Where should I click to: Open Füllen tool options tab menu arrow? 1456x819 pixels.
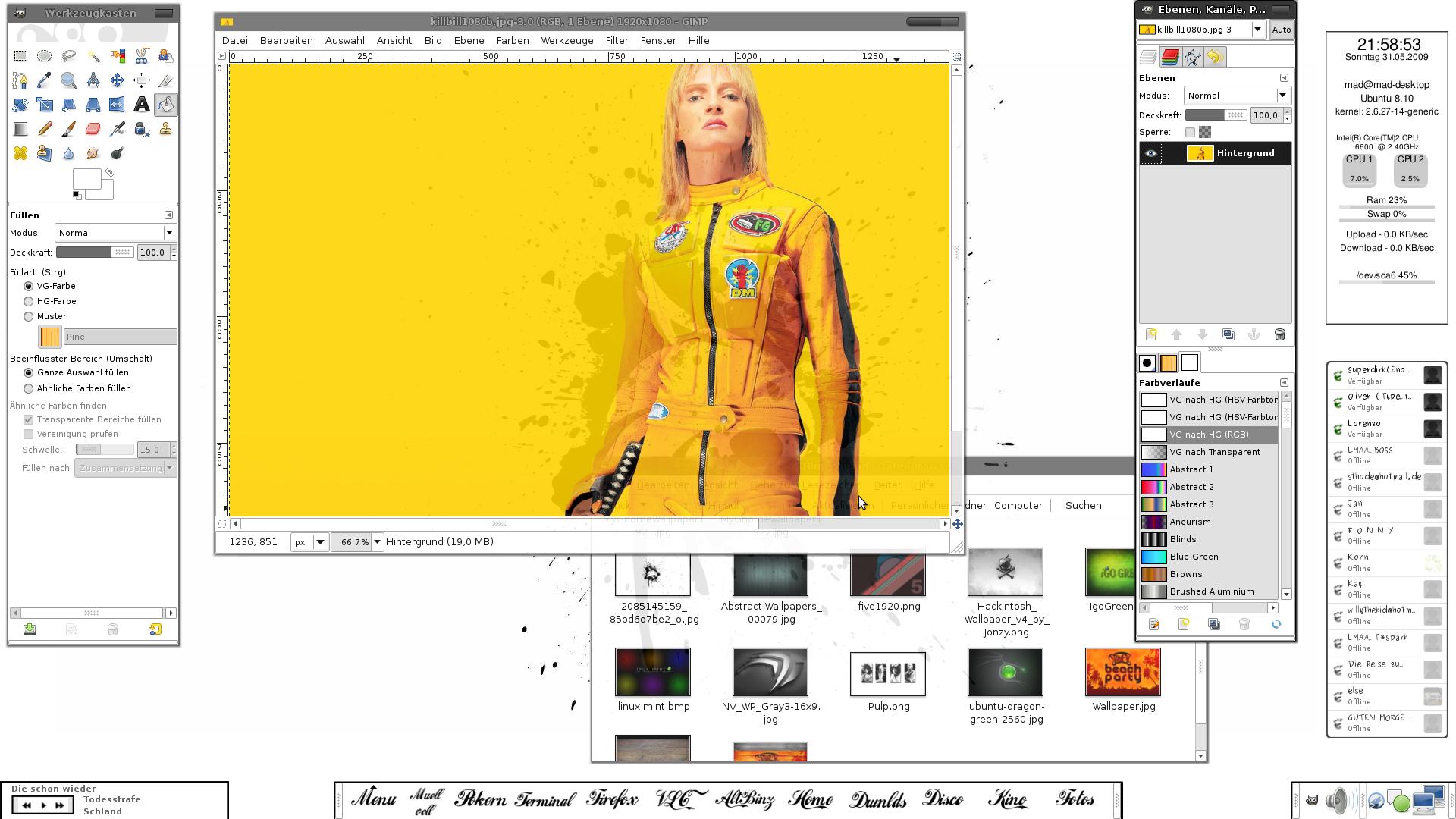[x=168, y=215]
